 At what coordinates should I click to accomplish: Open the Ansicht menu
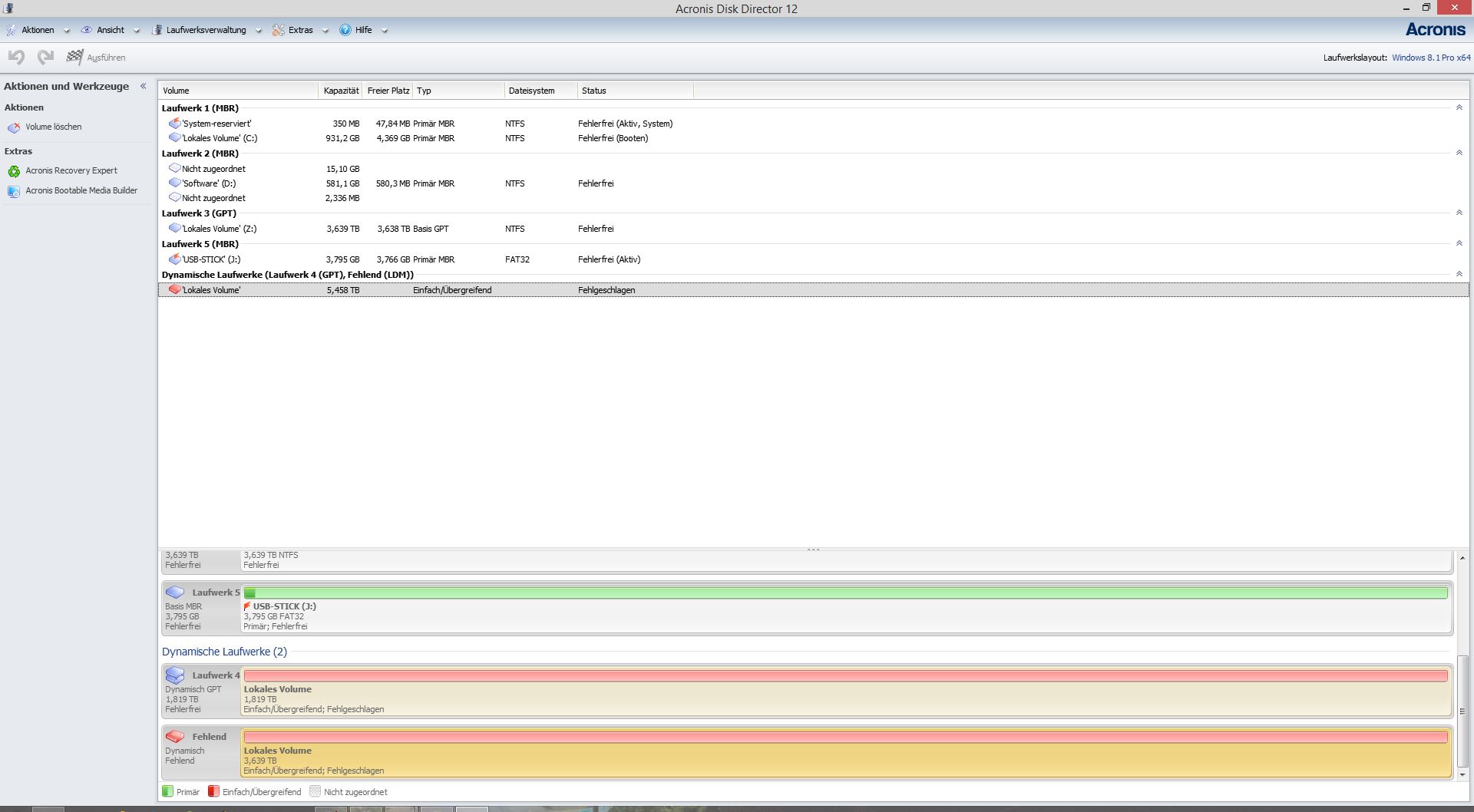click(111, 30)
